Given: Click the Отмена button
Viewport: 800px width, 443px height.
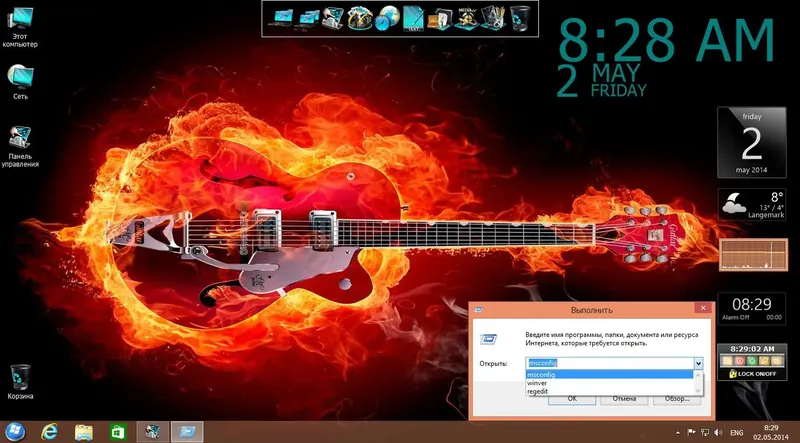Looking at the screenshot, I should (623, 399).
